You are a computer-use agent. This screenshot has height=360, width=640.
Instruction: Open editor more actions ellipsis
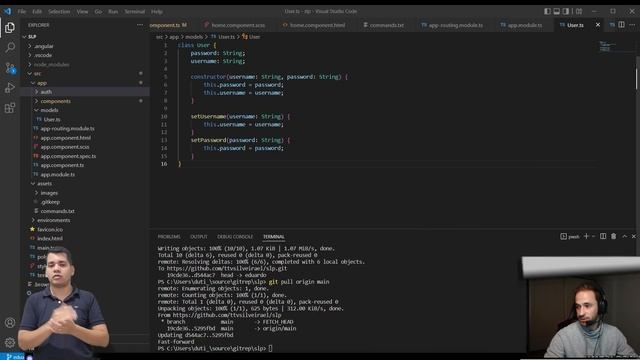(632, 25)
